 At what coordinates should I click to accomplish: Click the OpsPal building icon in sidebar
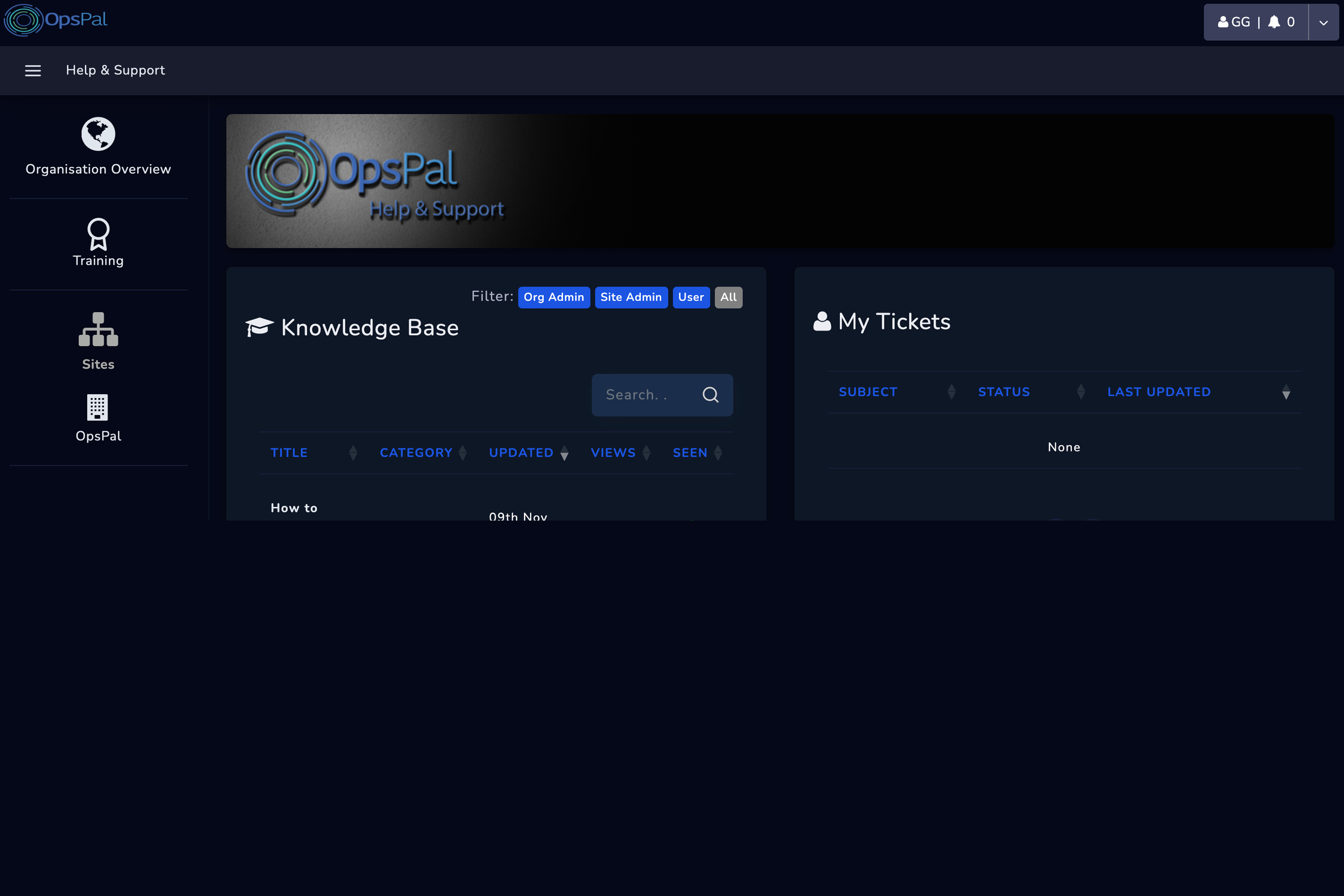[x=98, y=407]
